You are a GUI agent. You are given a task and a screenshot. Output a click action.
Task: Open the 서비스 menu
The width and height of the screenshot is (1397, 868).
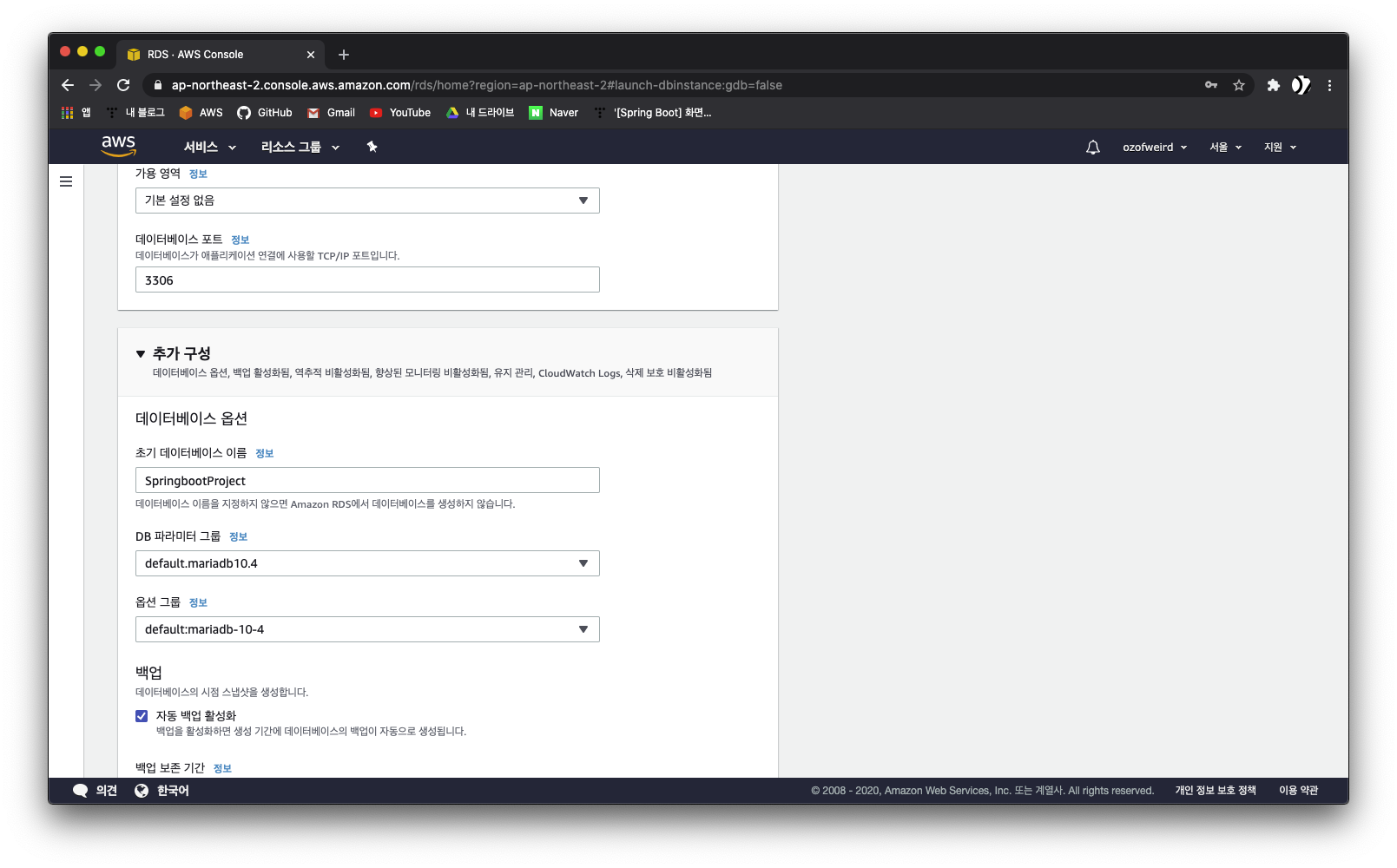click(x=209, y=147)
